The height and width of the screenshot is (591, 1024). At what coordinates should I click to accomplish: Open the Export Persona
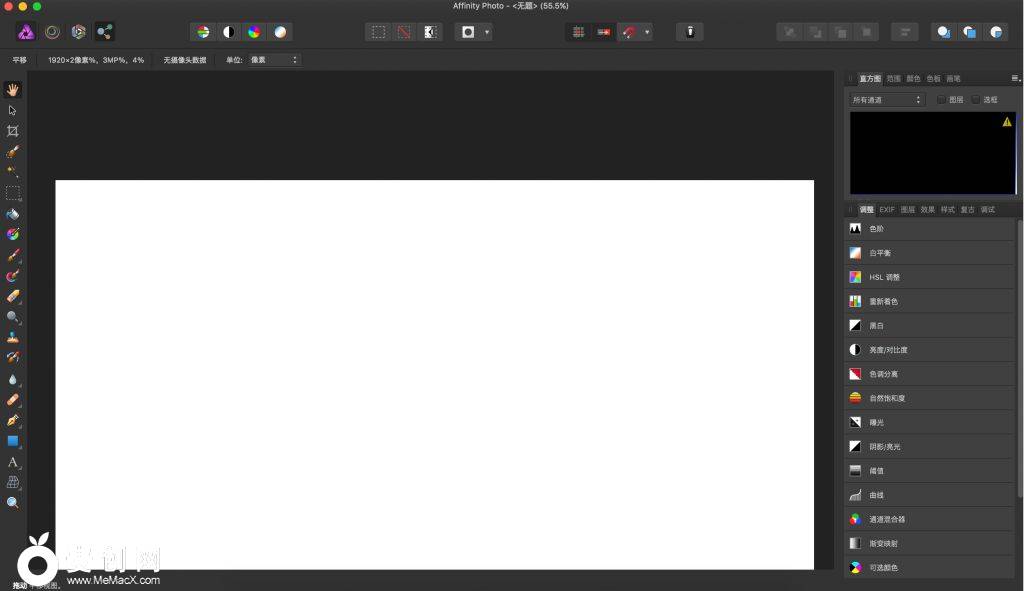[104, 32]
